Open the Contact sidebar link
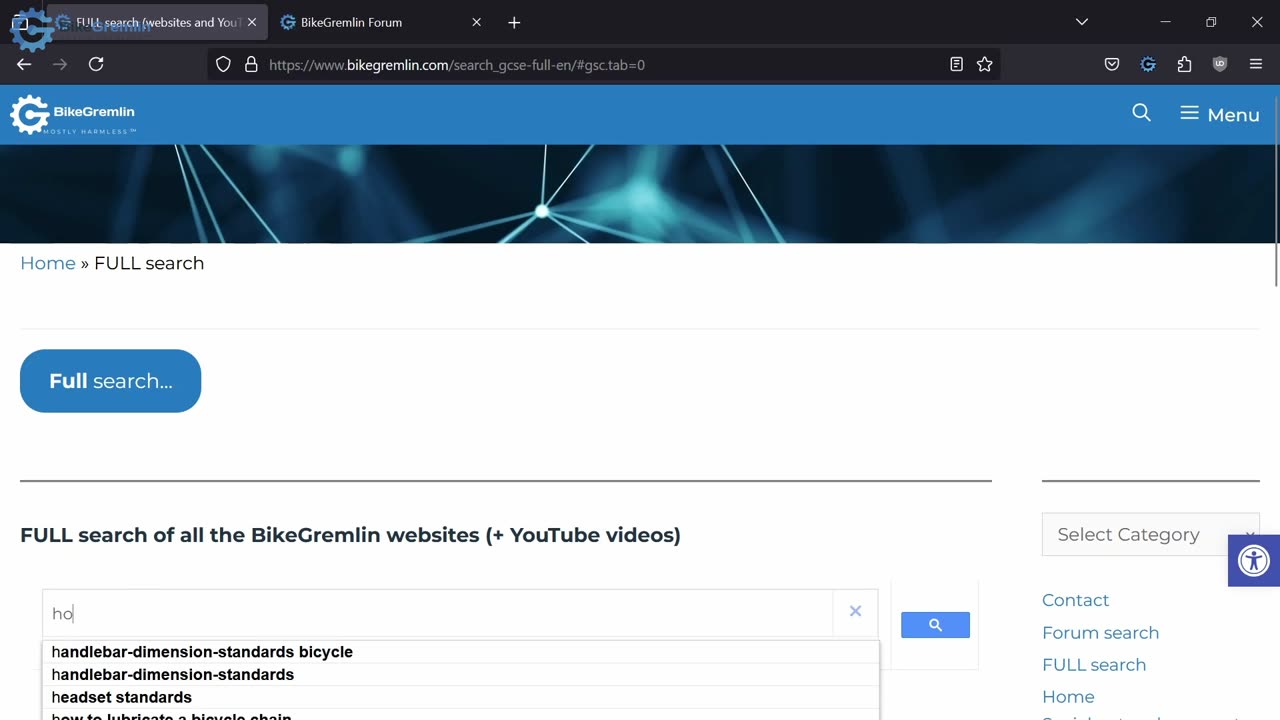The height and width of the screenshot is (720, 1280). [1075, 600]
